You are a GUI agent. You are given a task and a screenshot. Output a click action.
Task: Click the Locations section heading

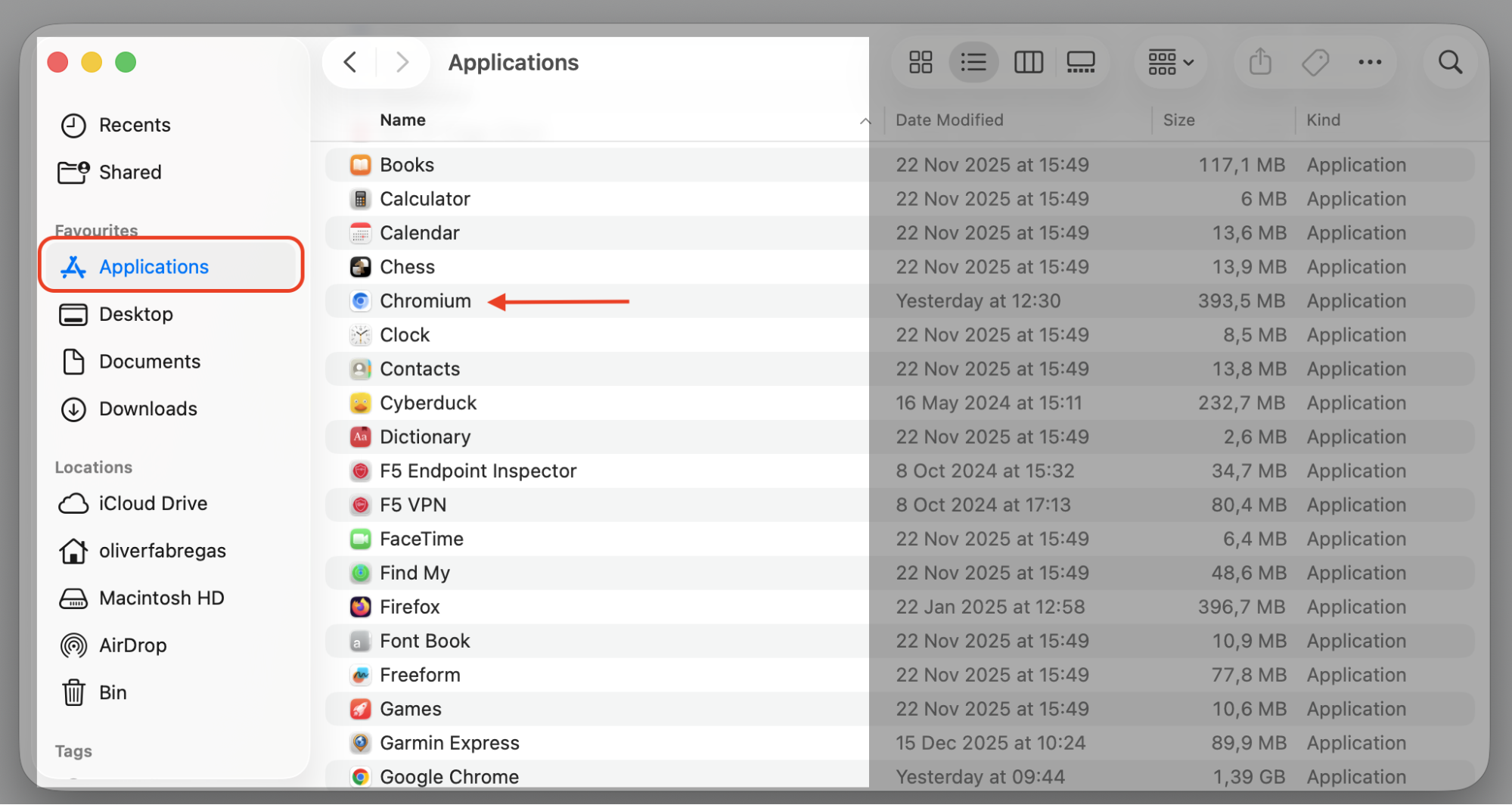(x=93, y=468)
